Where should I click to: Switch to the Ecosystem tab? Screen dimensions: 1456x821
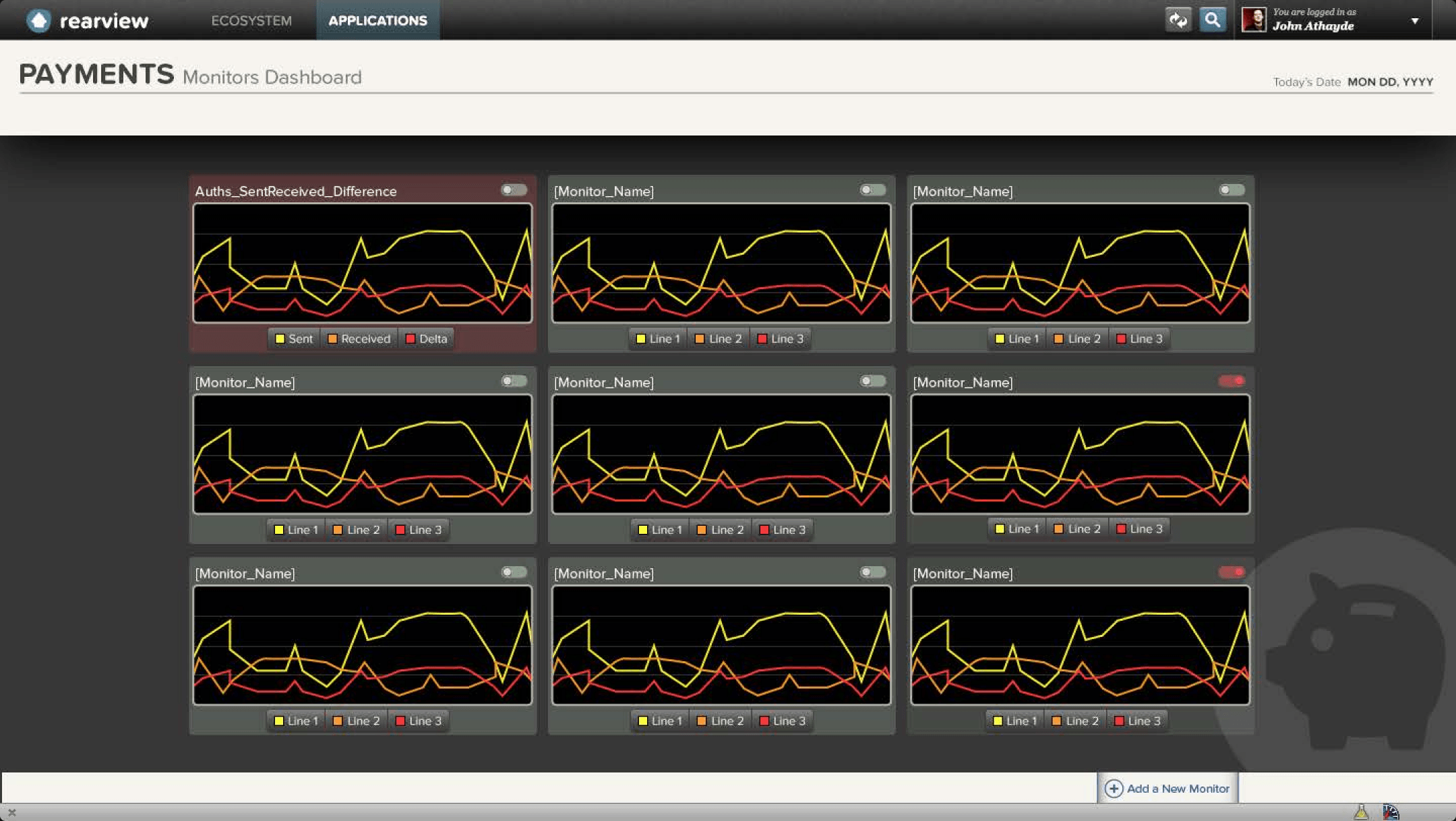[x=251, y=20]
